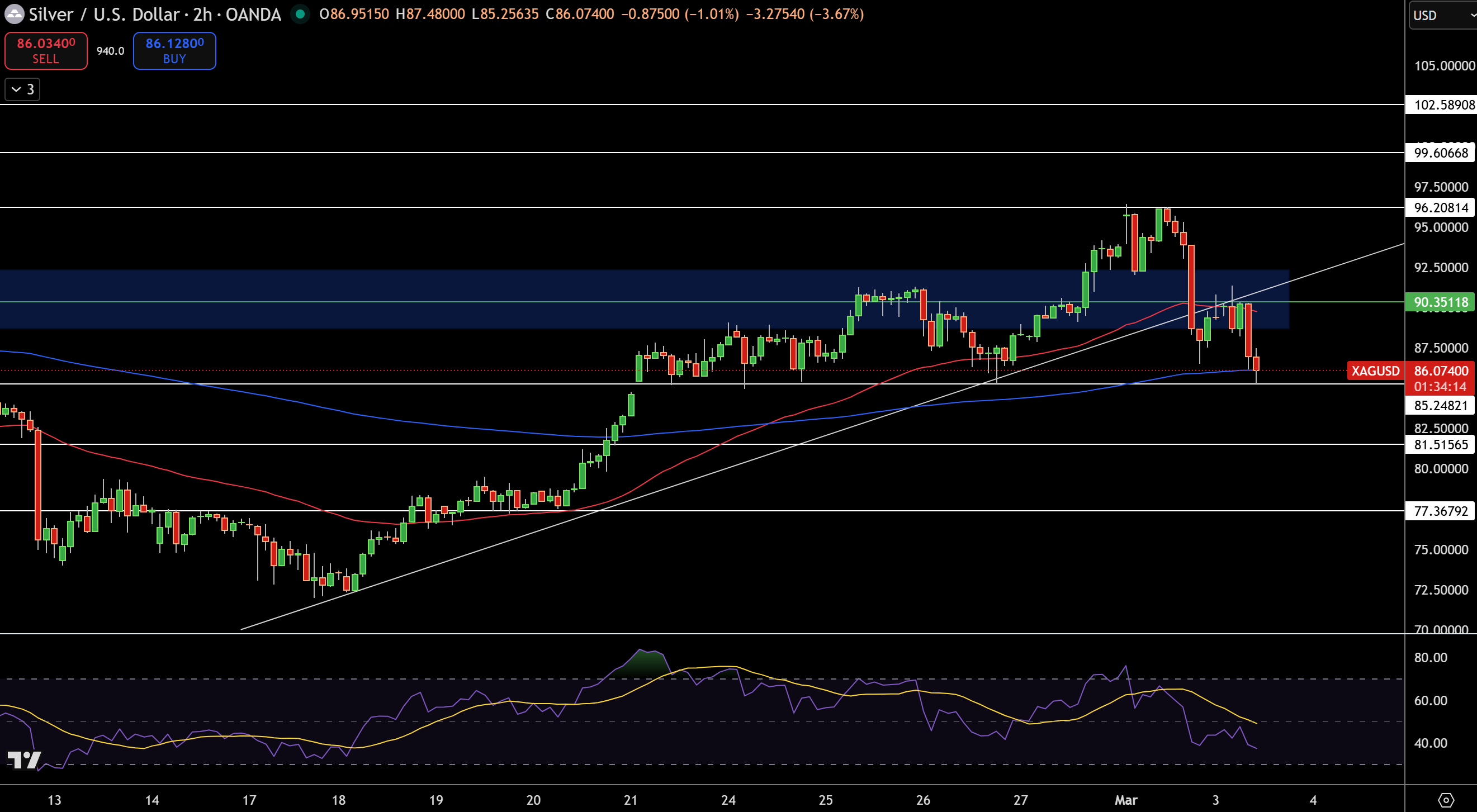Screen dimensions: 1477x812
Task: Click the BUY button at 86.12800
Action: (174, 50)
